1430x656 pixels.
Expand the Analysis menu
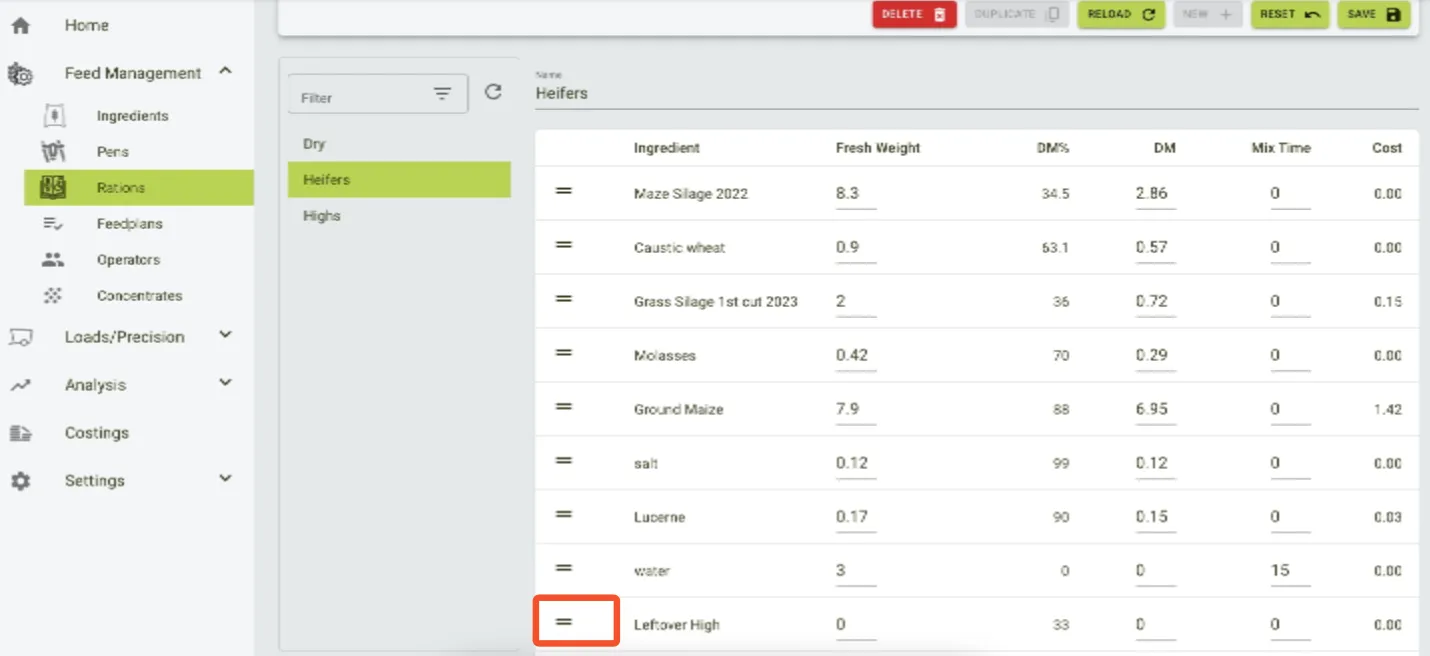pos(225,384)
